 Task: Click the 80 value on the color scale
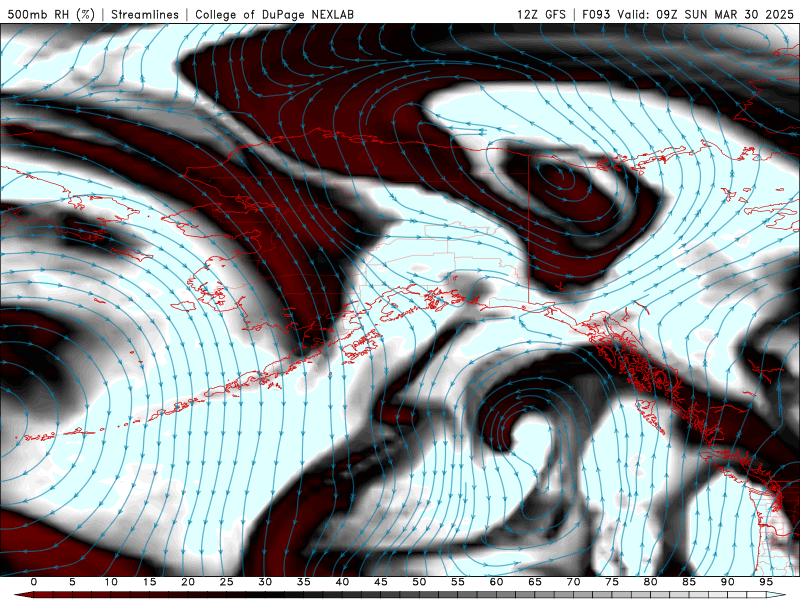[x=651, y=582]
